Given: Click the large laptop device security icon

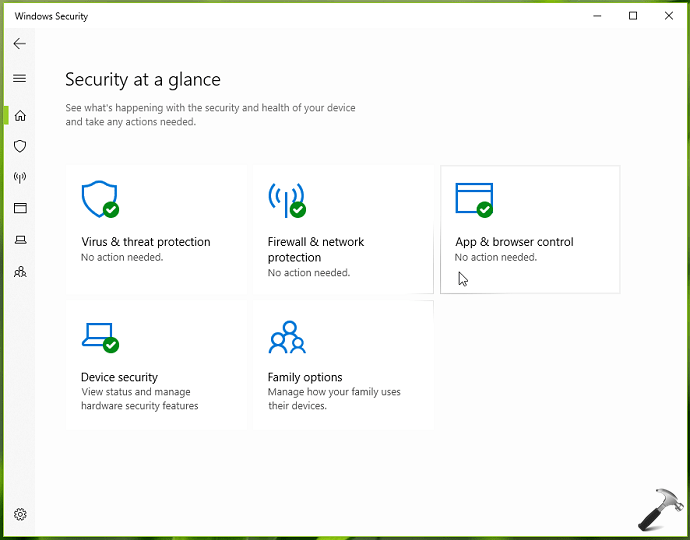Looking at the screenshot, I should pos(100,338).
